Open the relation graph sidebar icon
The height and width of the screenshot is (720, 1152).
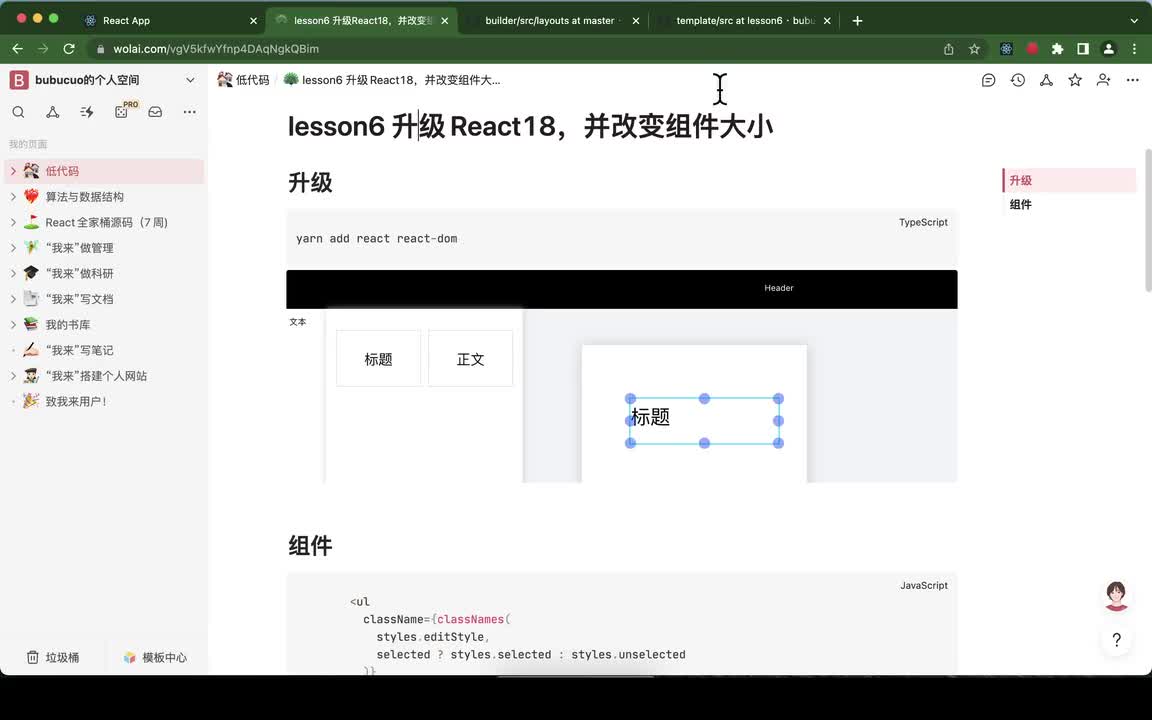tap(52, 112)
